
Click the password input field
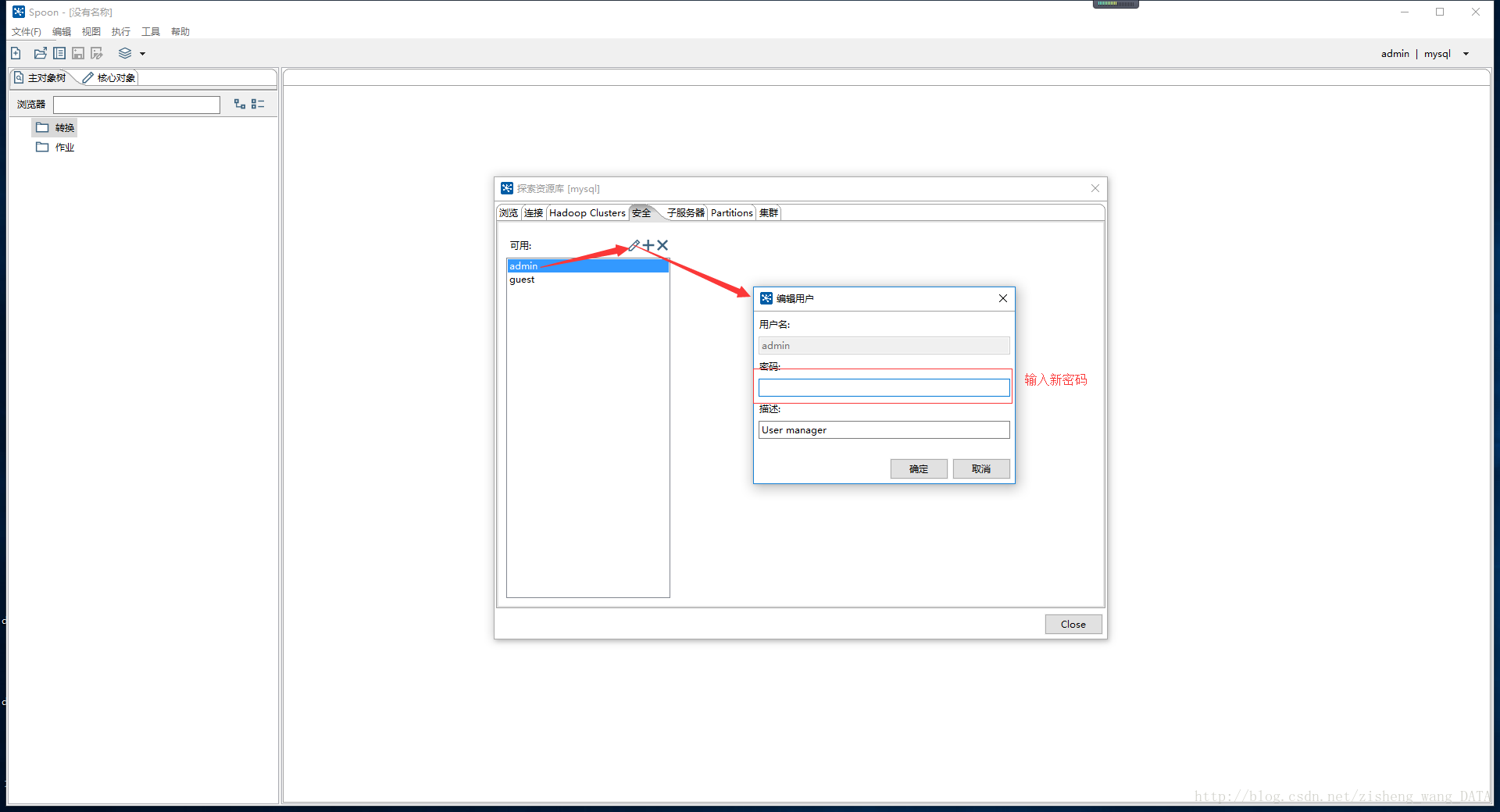[x=884, y=387]
